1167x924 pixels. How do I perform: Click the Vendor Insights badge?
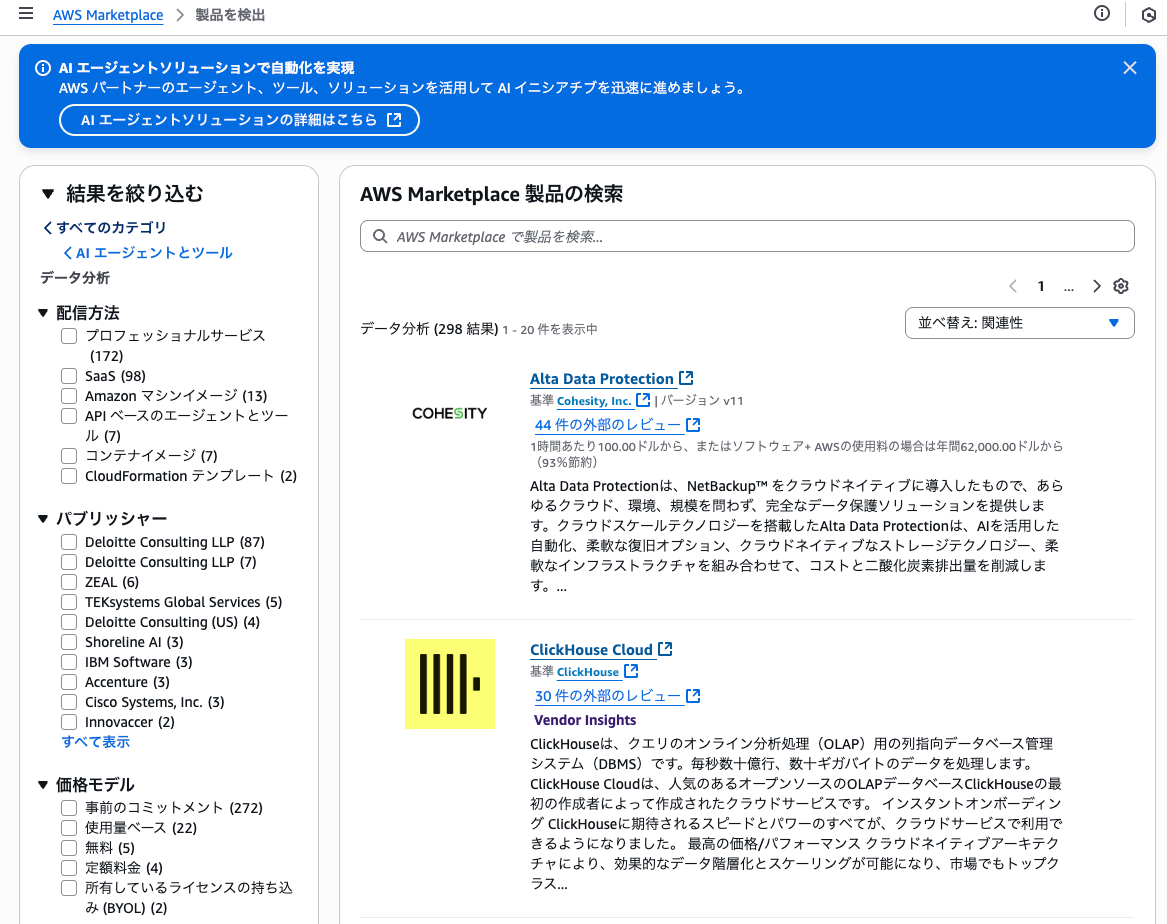pyautogui.click(x=585, y=720)
